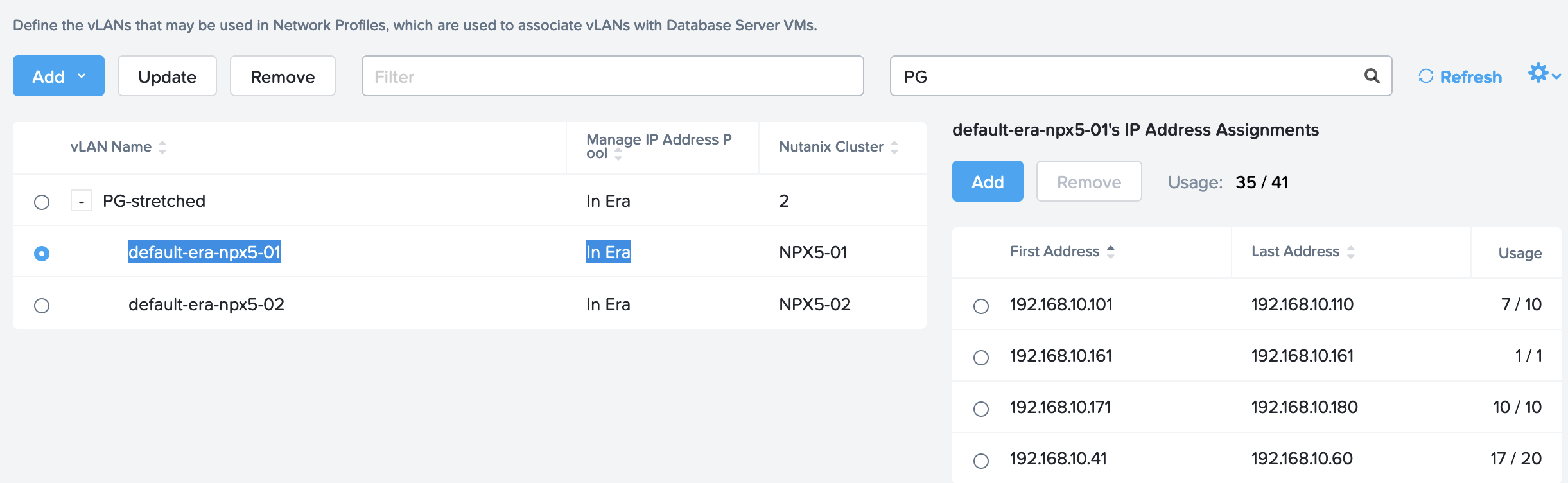Select the 192.168.10.41 address range radio
Viewport: 1568px width, 483px height.
[x=981, y=461]
